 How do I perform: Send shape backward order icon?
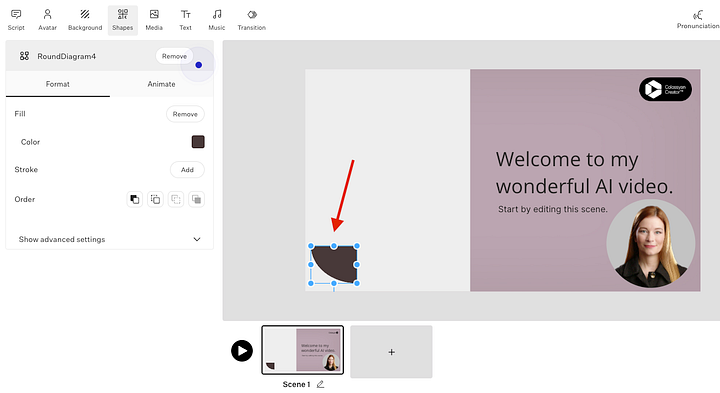pyautogui.click(x=176, y=199)
